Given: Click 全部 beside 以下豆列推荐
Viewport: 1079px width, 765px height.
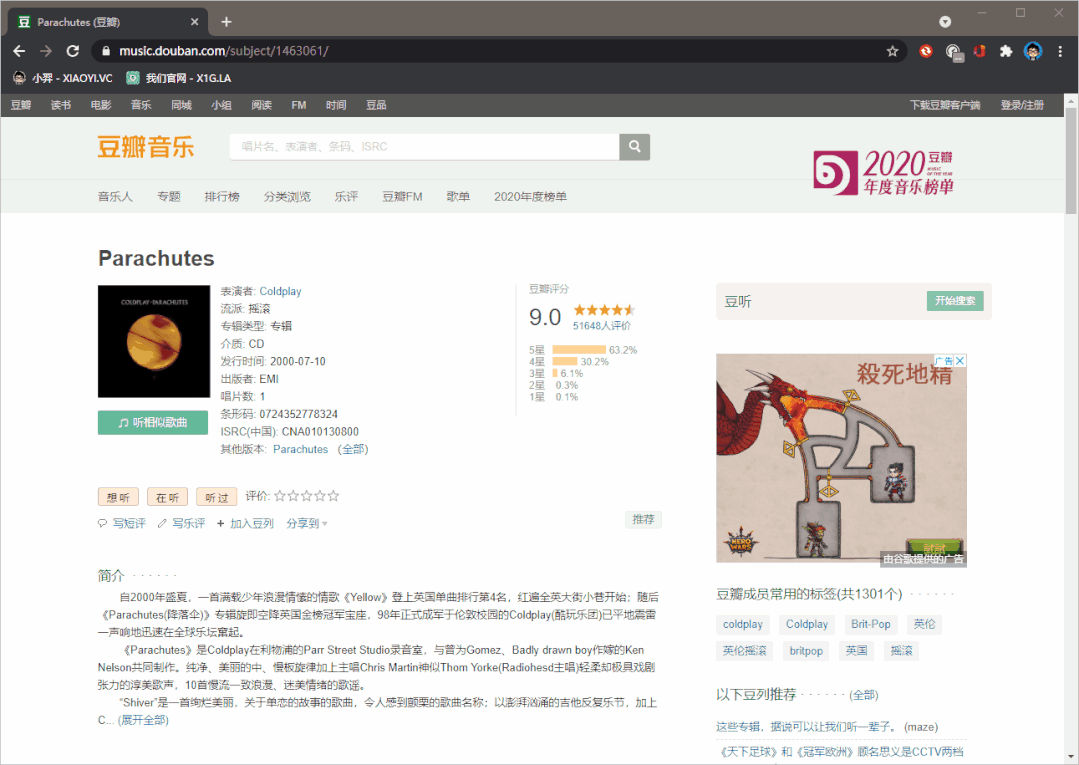Looking at the screenshot, I should tap(864, 696).
